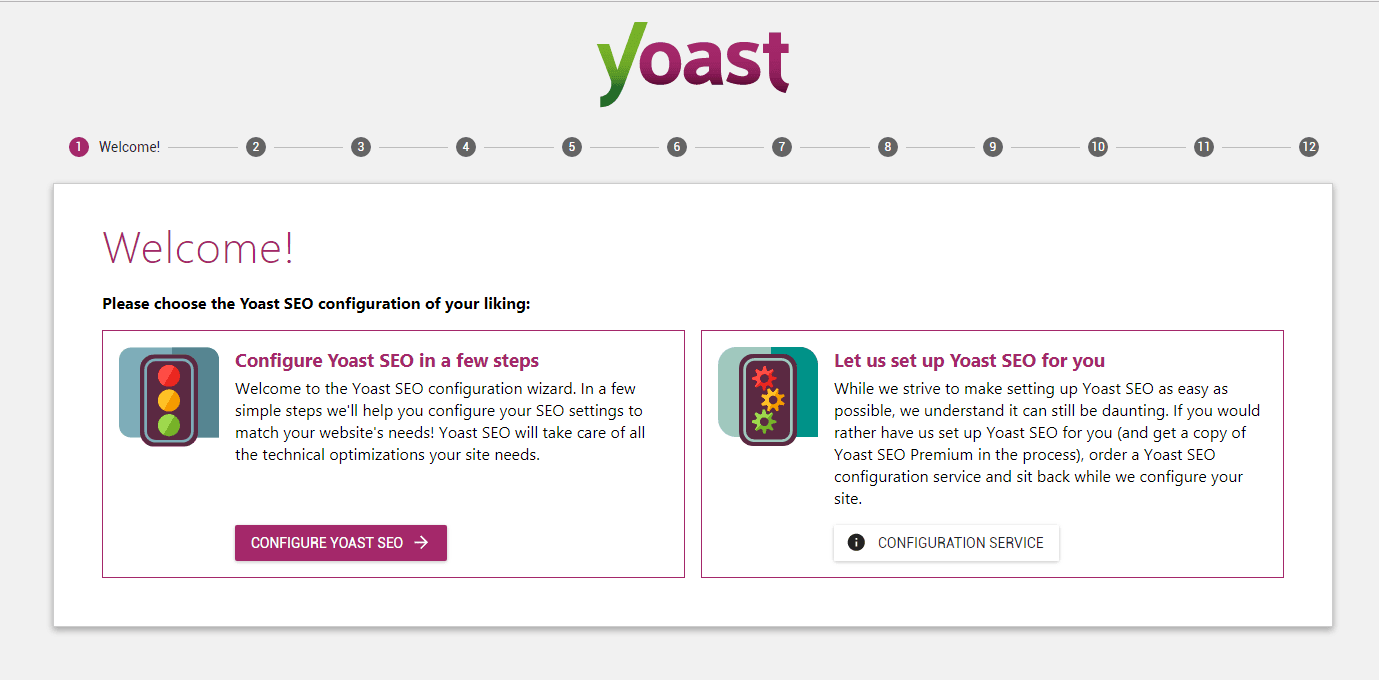
Task: Select wizard step 11
Action: point(1203,147)
